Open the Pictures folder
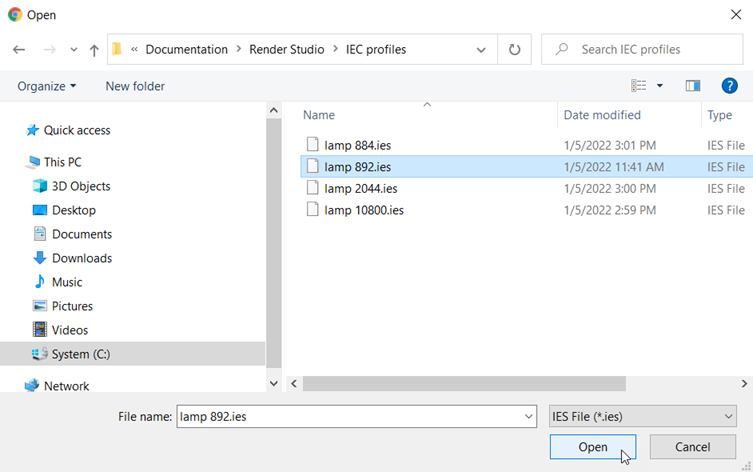 click(x=72, y=306)
